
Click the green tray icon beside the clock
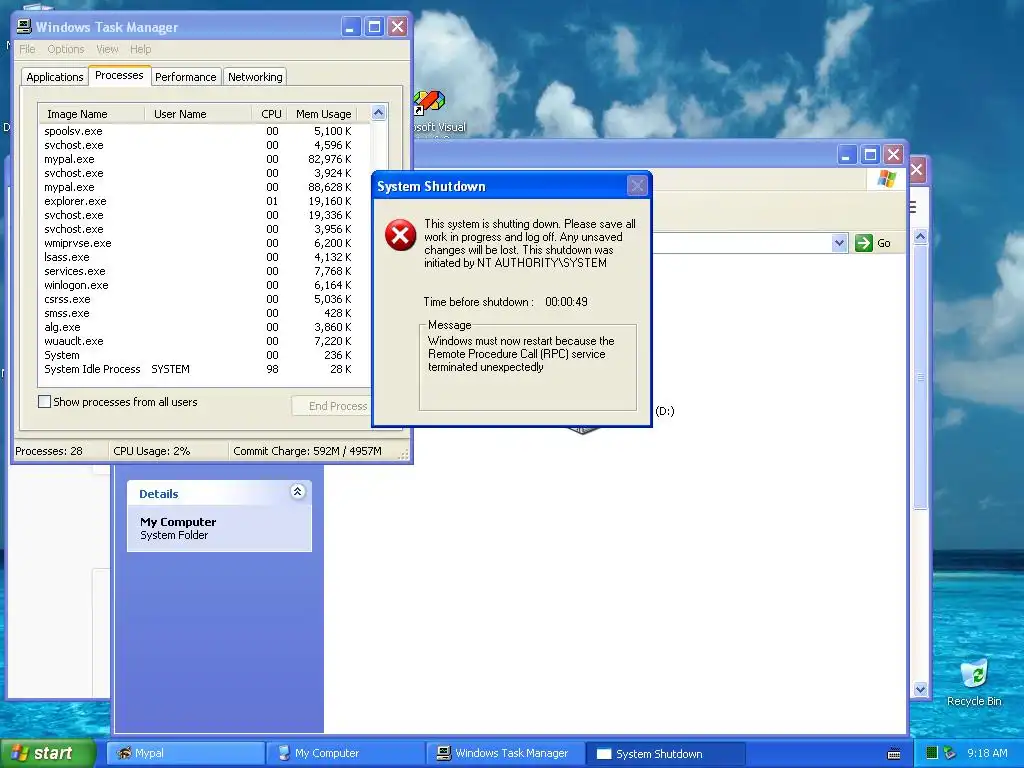click(x=932, y=753)
